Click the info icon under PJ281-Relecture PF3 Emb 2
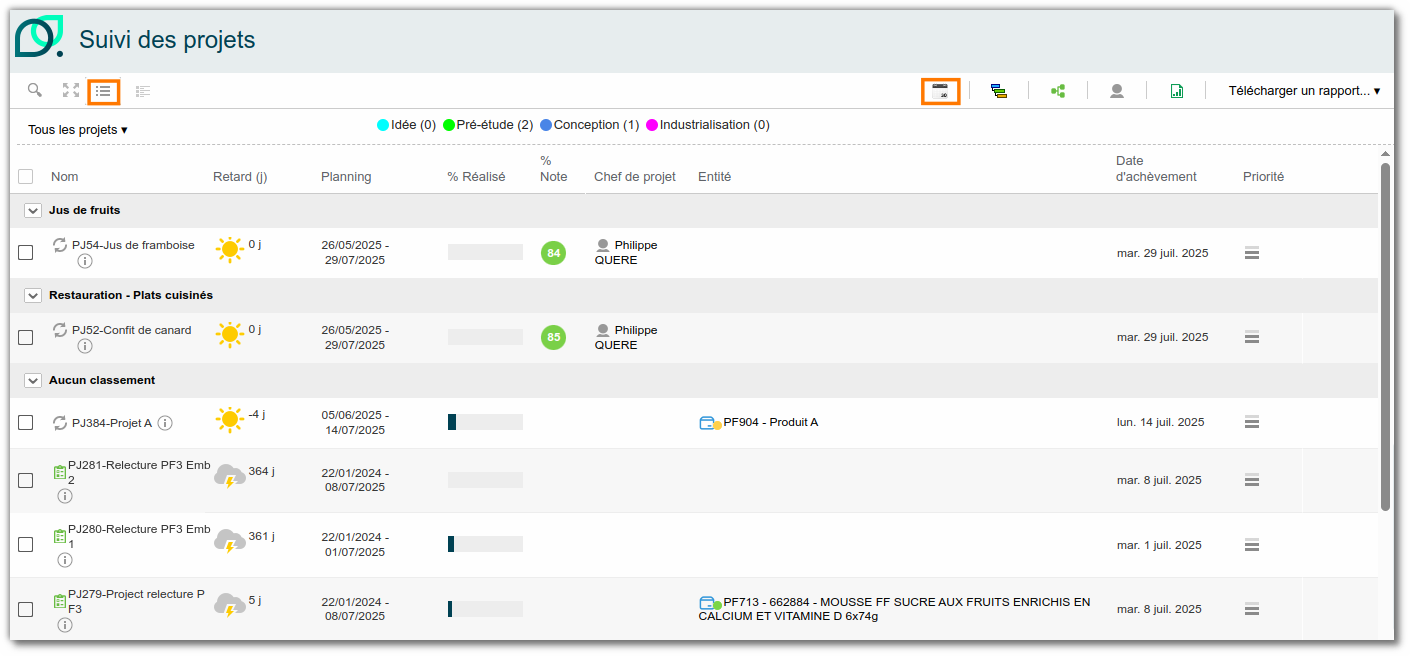Viewport: 1410px width, 656px height. [65, 496]
